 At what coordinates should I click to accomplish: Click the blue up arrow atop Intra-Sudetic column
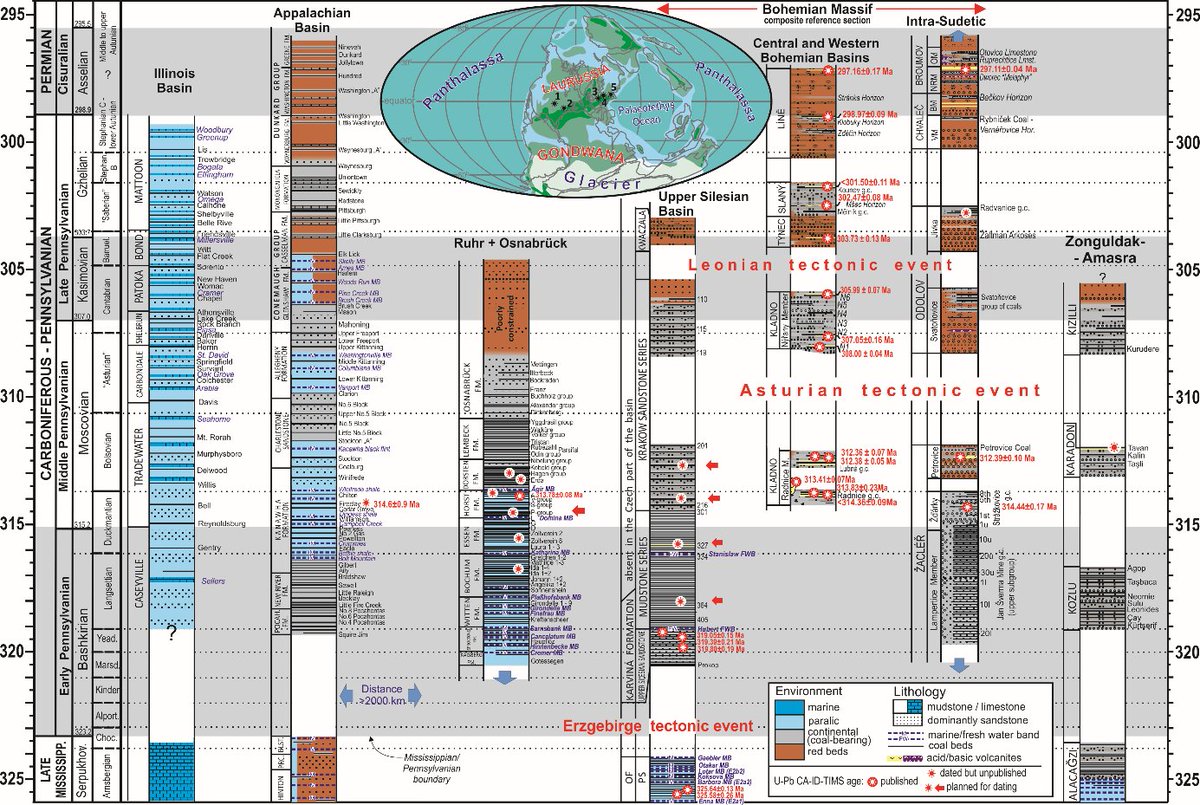click(x=960, y=34)
